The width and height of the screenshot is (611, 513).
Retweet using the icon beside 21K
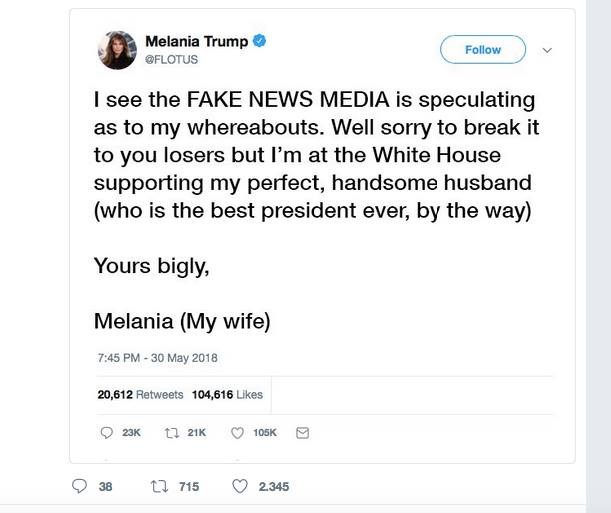[171, 432]
